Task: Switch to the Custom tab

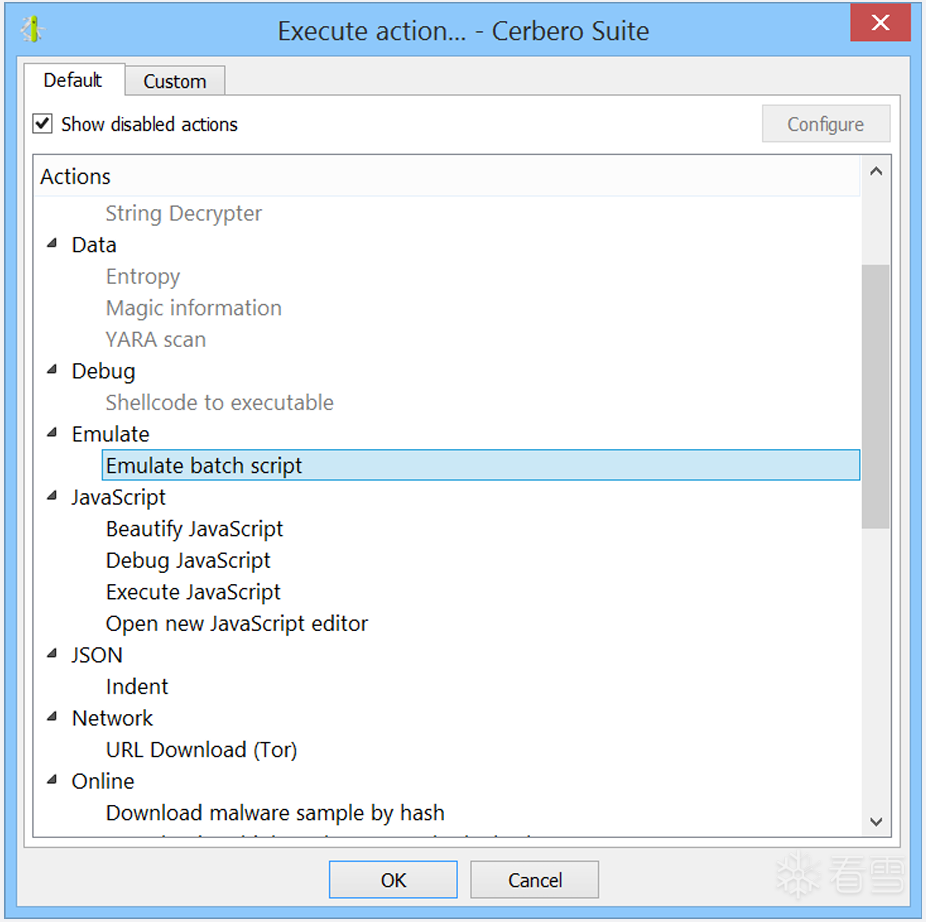Action: tap(174, 81)
